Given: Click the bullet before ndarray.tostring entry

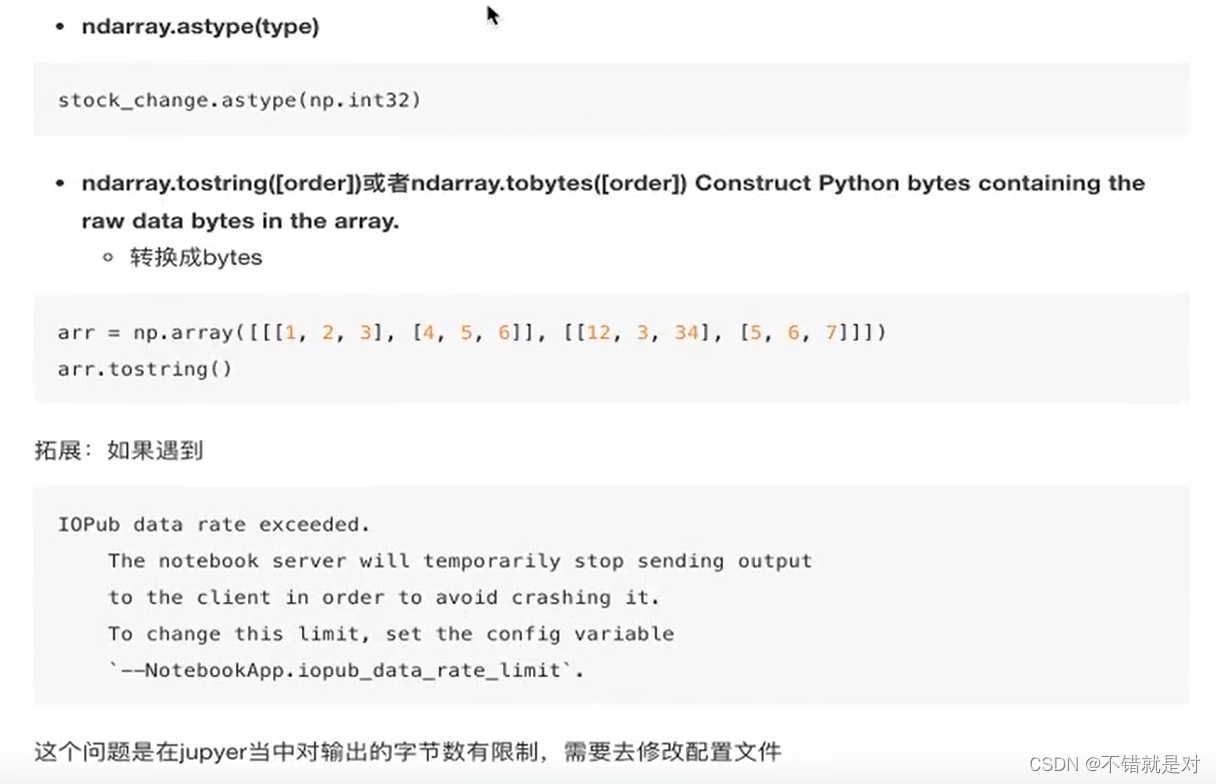Looking at the screenshot, I should coord(60,183).
